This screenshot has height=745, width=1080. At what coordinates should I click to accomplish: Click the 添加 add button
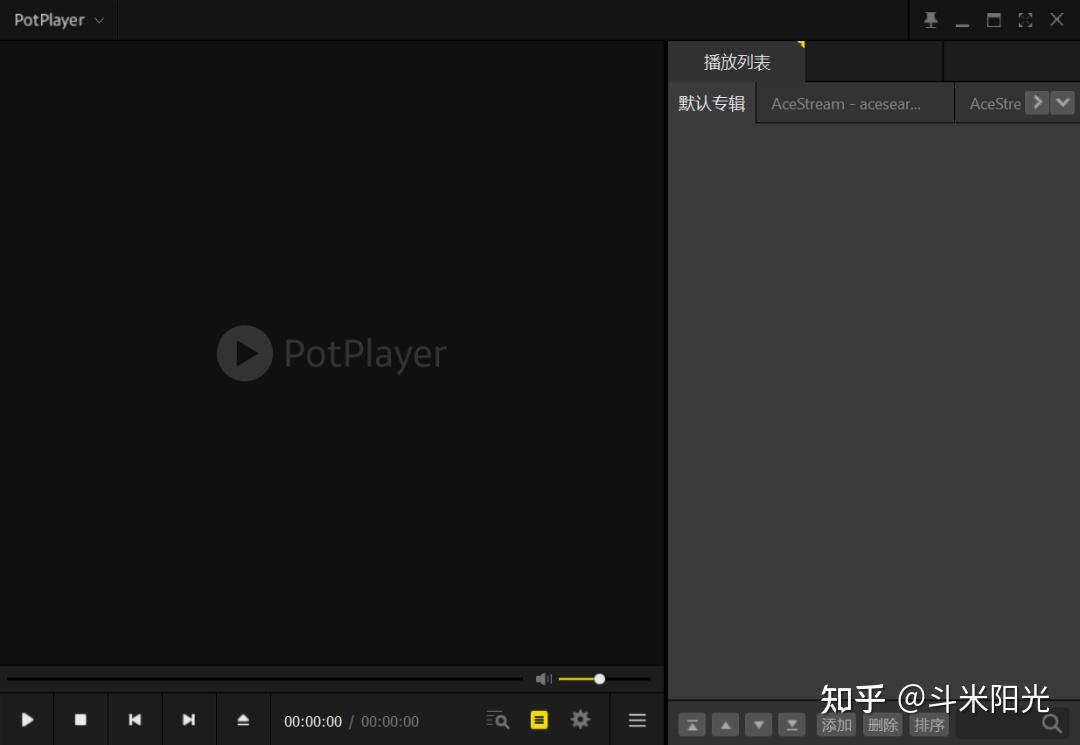click(836, 724)
